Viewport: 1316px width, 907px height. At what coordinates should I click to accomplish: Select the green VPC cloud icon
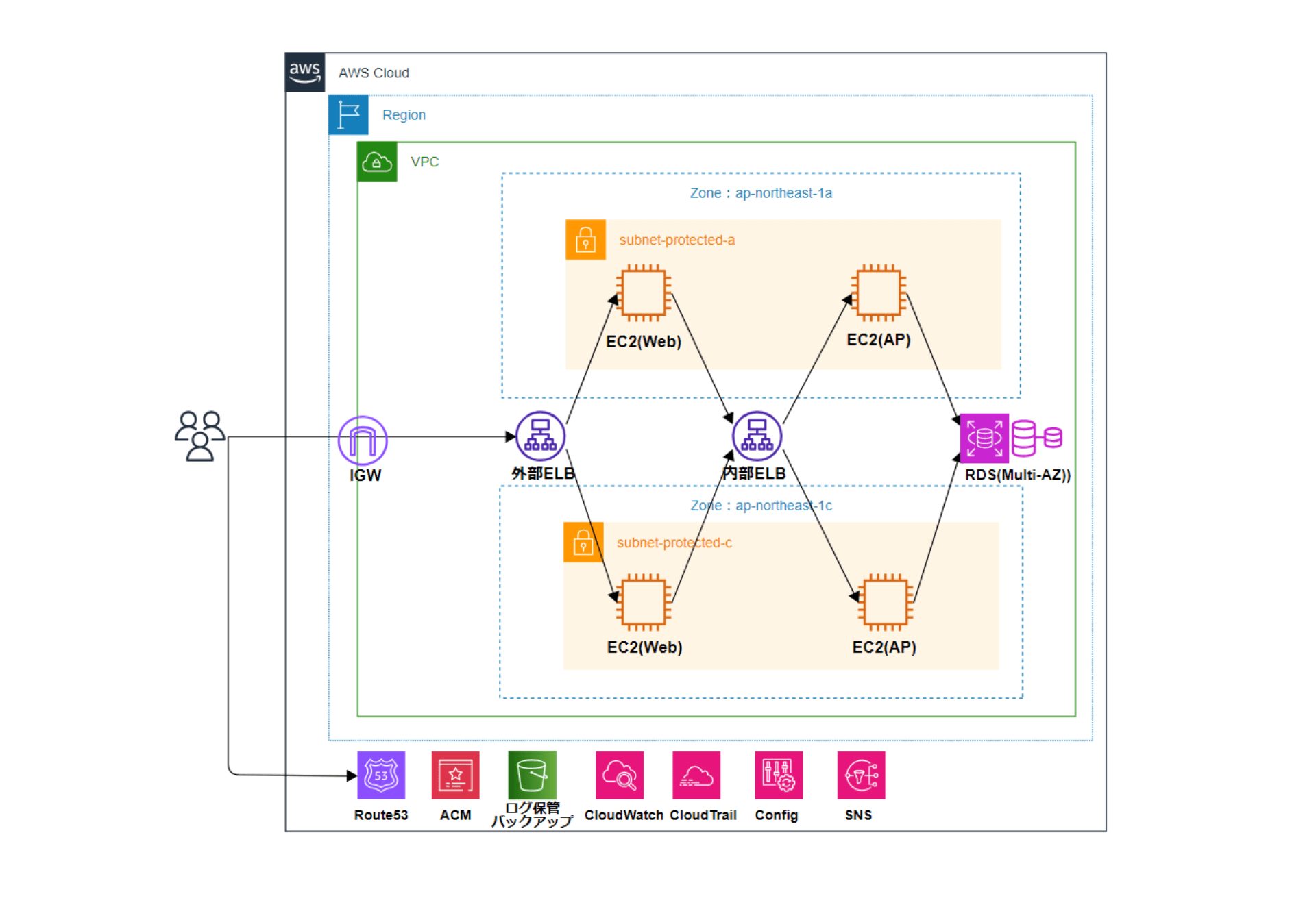pyautogui.click(x=377, y=162)
